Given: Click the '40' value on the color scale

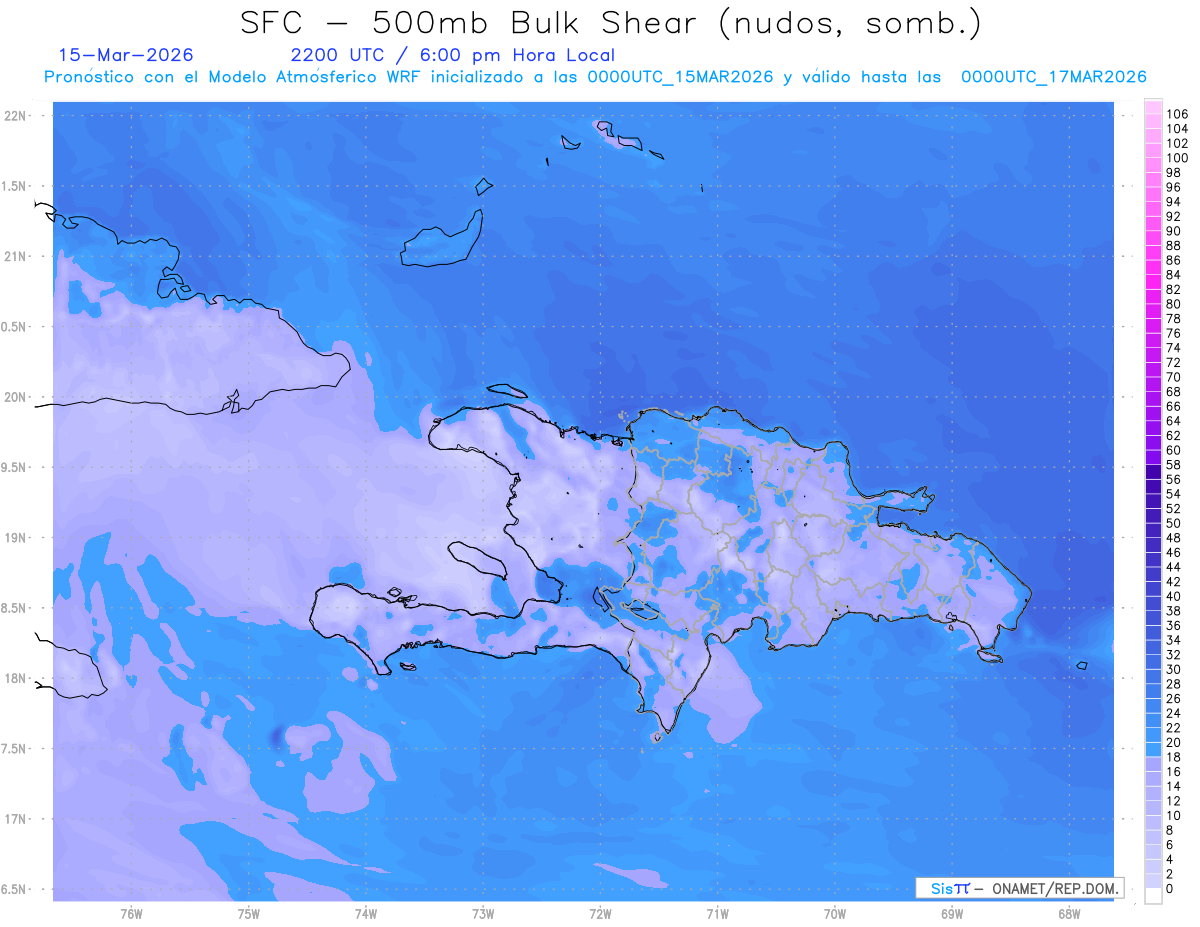Looking at the screenshot, I should point(1174,596).
